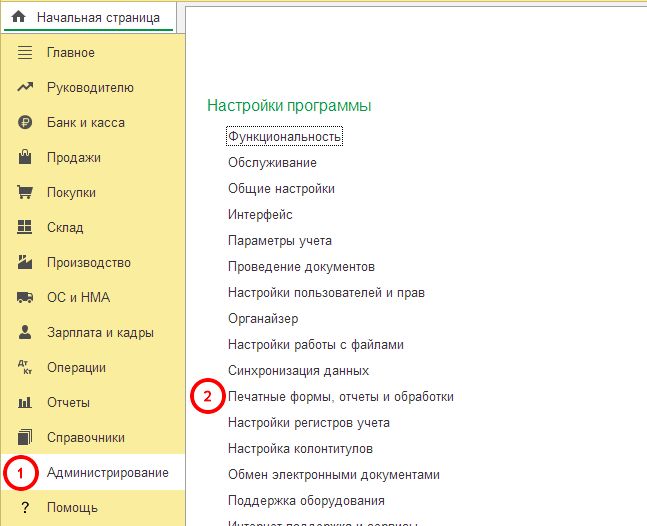The height and width of the screenshot is (526, 647).
Task: Click the person icon for Зарплата и кадры
Action: click(x=25, y=332)
